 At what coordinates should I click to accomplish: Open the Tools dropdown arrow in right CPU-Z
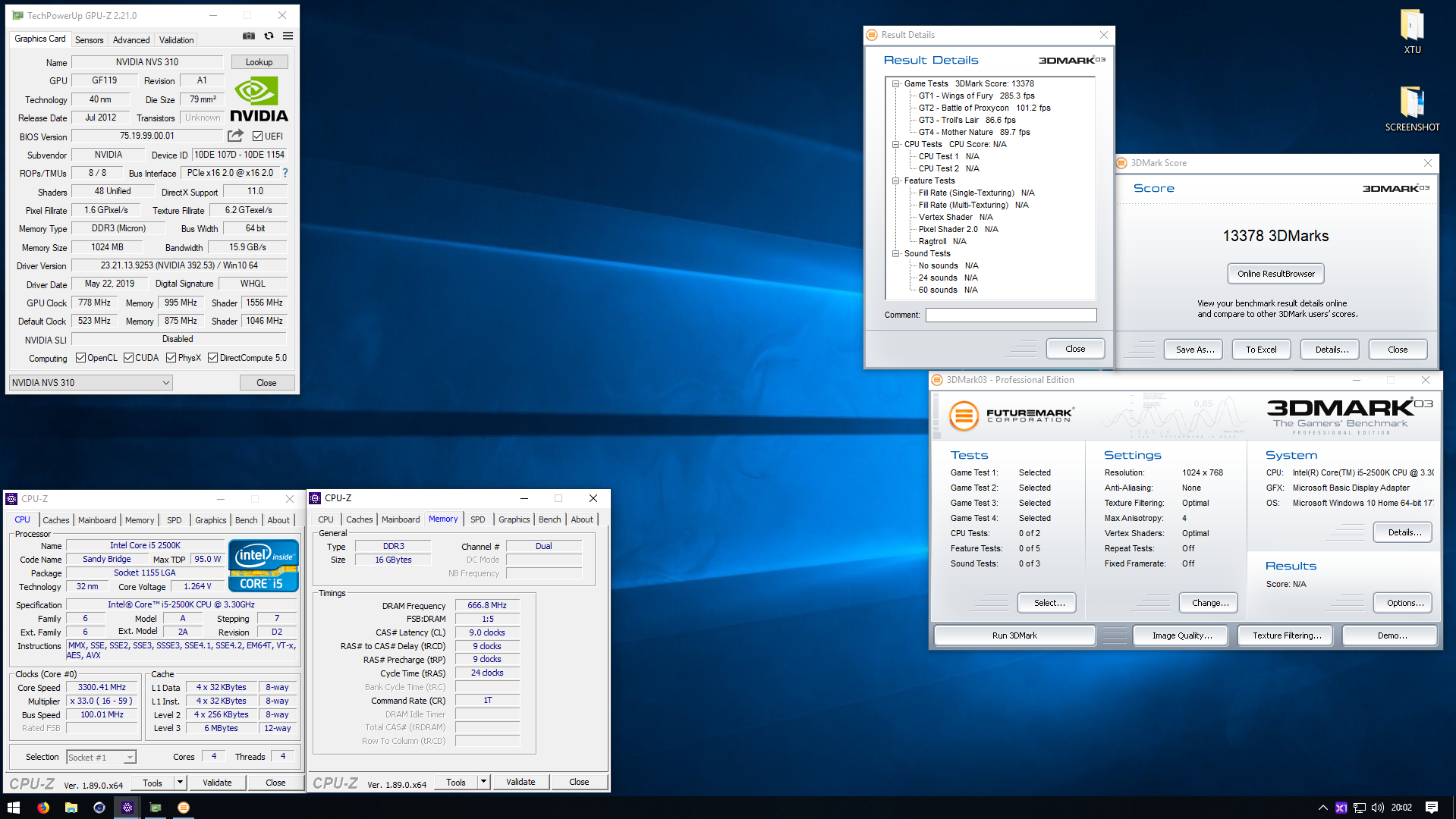tap(484, 782)
